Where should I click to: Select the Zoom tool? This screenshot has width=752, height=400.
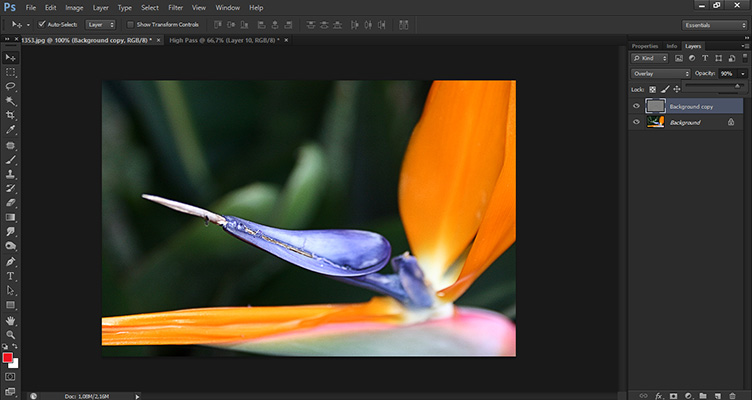pyautogui.click(x=11, y=334)
